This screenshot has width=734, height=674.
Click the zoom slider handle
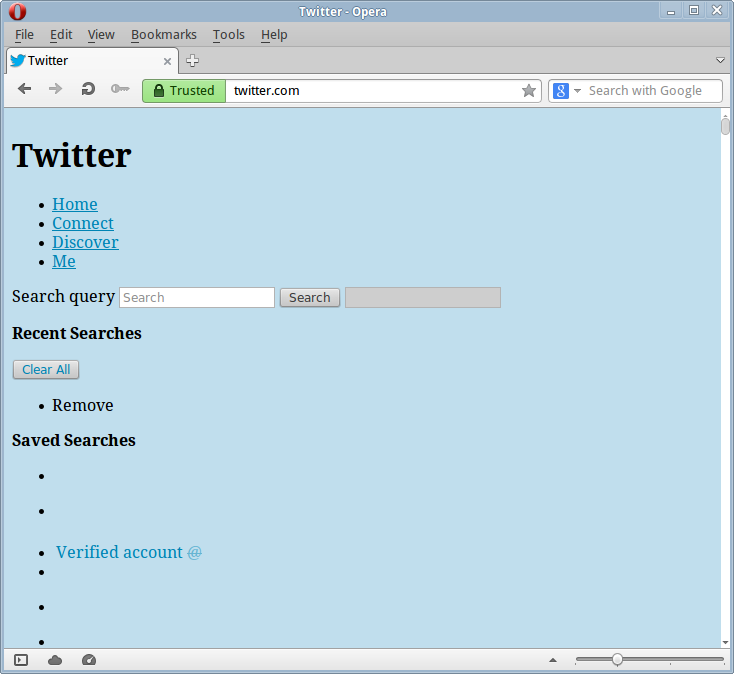[617, 659]
